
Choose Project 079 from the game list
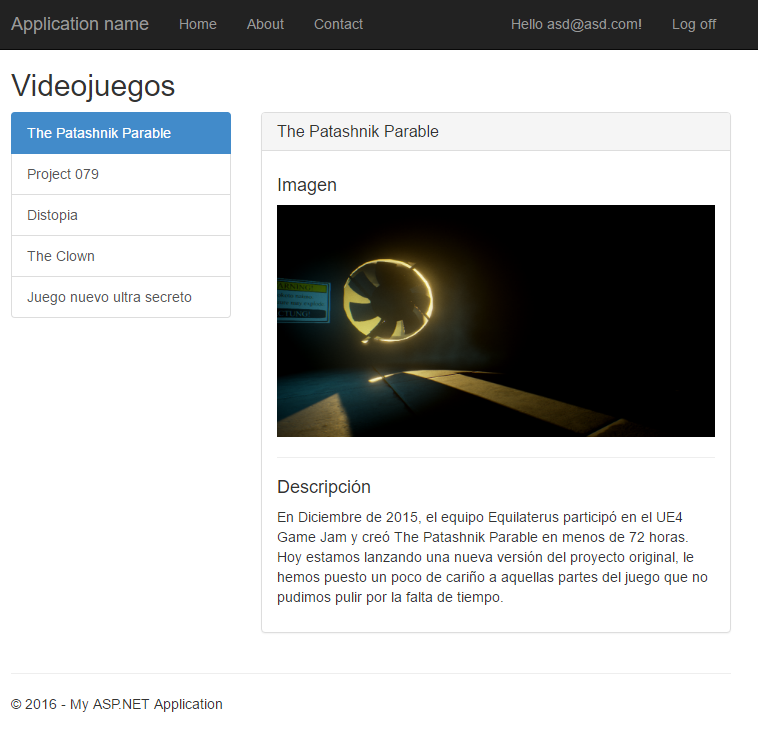click(x=121, y=174)
